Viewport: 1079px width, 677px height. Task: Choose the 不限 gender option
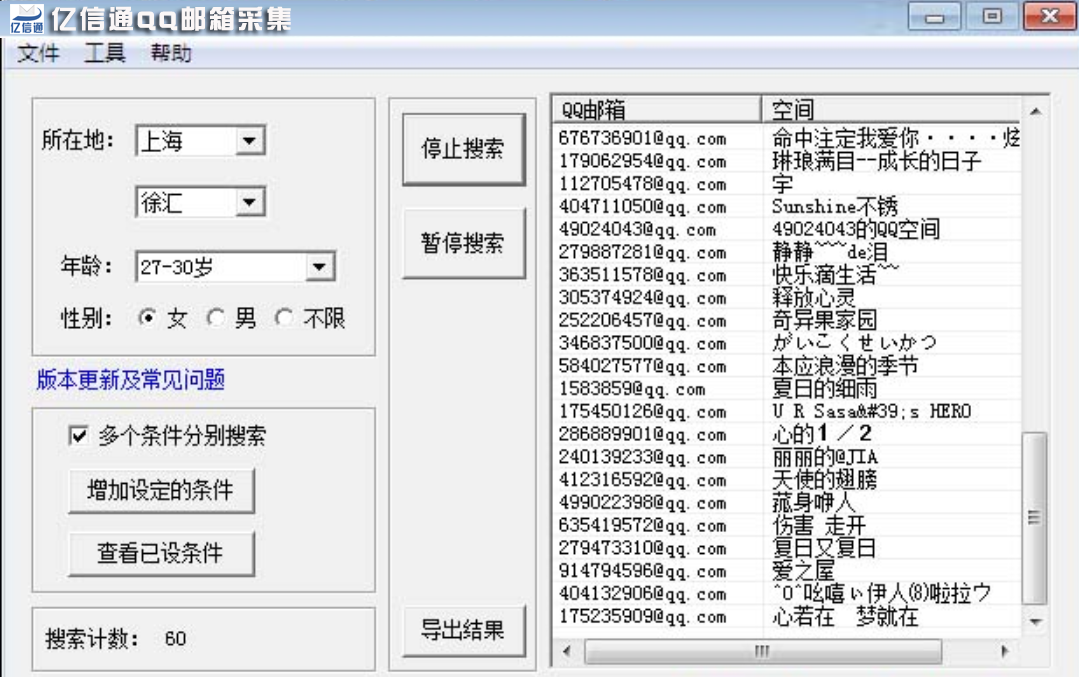click(284, 318)
